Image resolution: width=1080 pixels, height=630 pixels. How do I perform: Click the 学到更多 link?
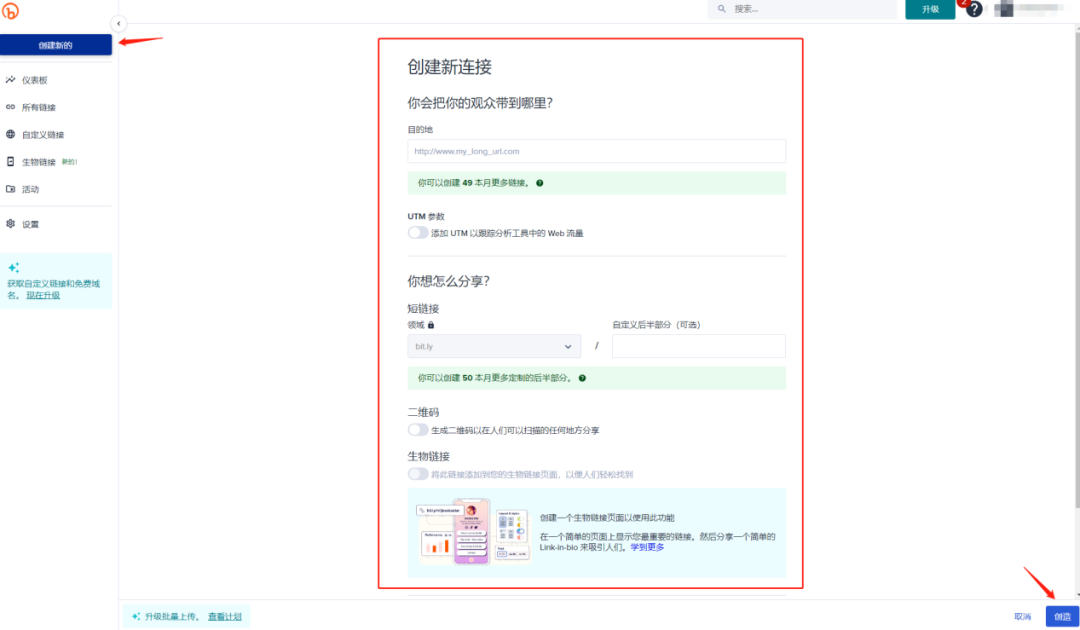[x=647, y=547]
